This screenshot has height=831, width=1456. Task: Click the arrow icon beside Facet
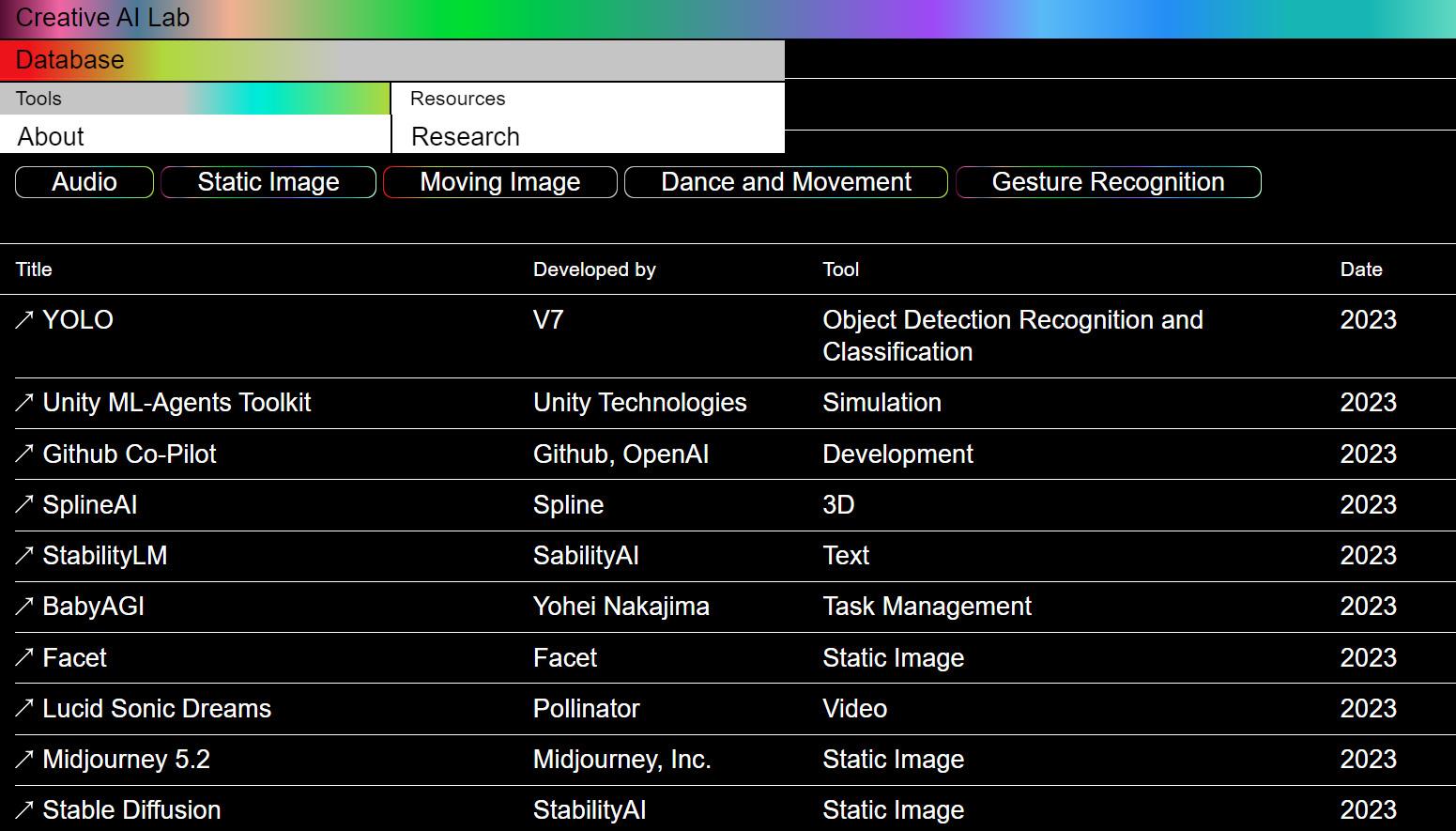pos(24,658)
